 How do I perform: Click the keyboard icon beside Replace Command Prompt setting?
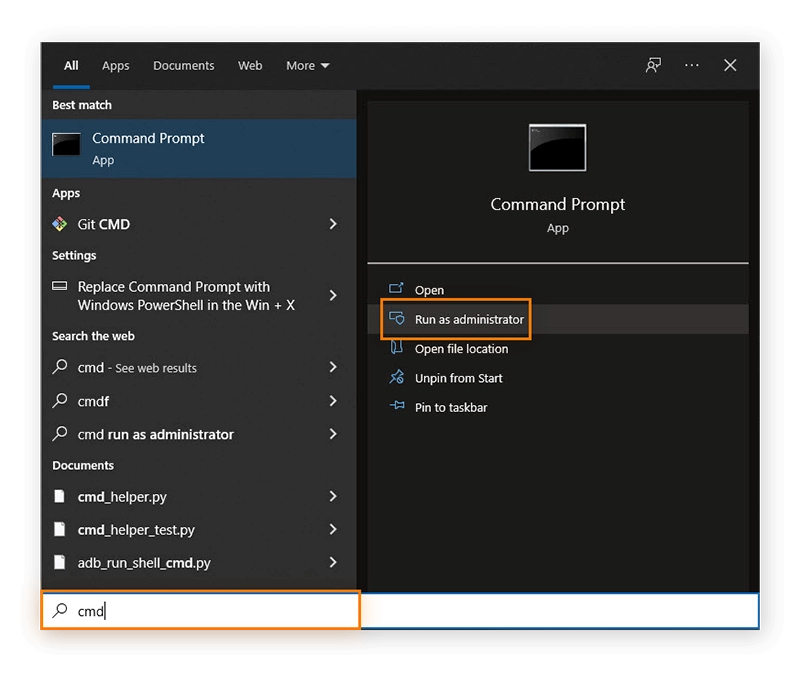point(60,286)
